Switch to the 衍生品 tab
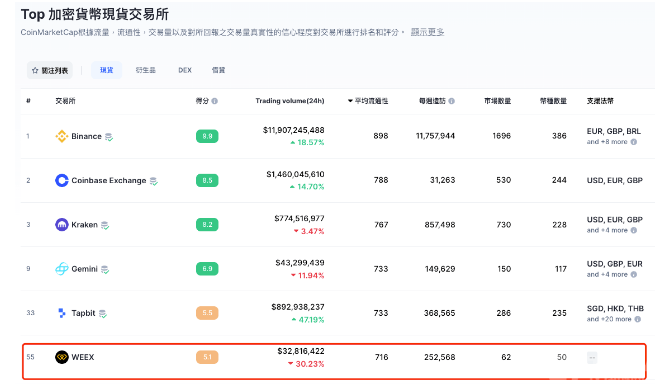Viewport: 658px width, 390px height. pyautogui.click(x=146, y=70)
